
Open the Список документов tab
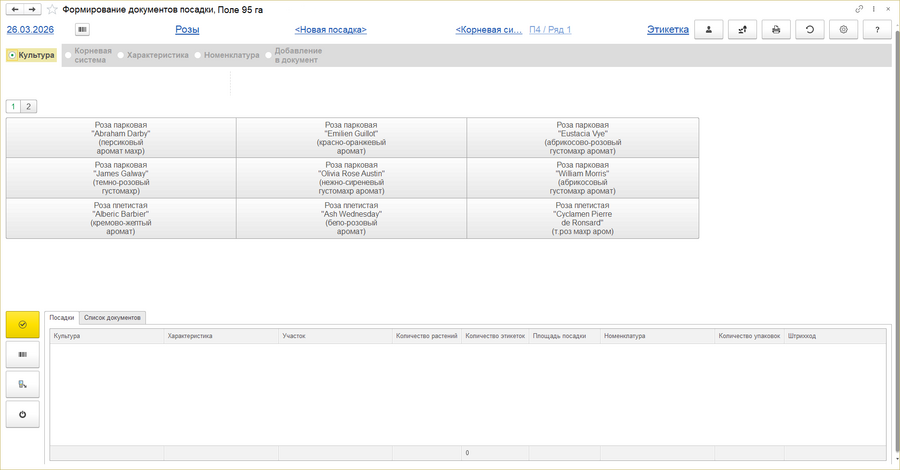click(112, 317)
